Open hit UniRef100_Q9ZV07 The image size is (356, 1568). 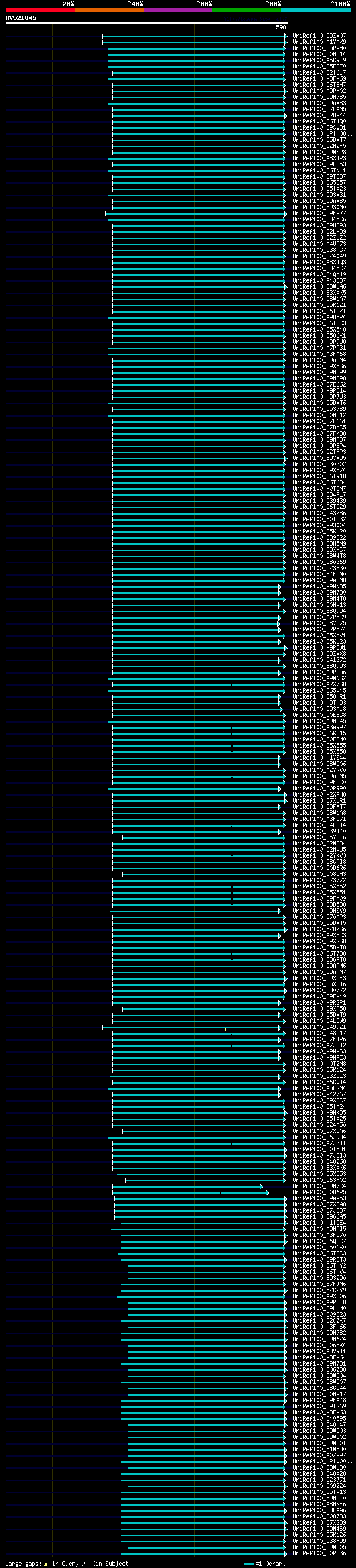[x=319, y=36]
